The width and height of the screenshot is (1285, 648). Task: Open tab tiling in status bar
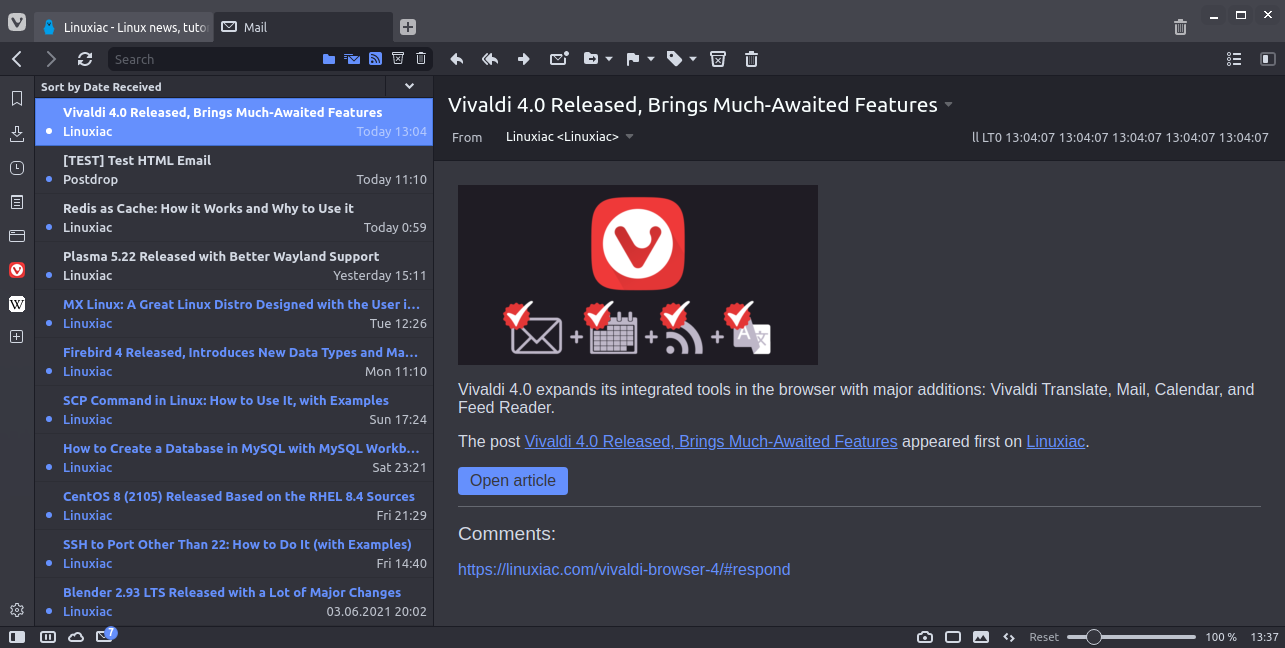coord(47,636)
